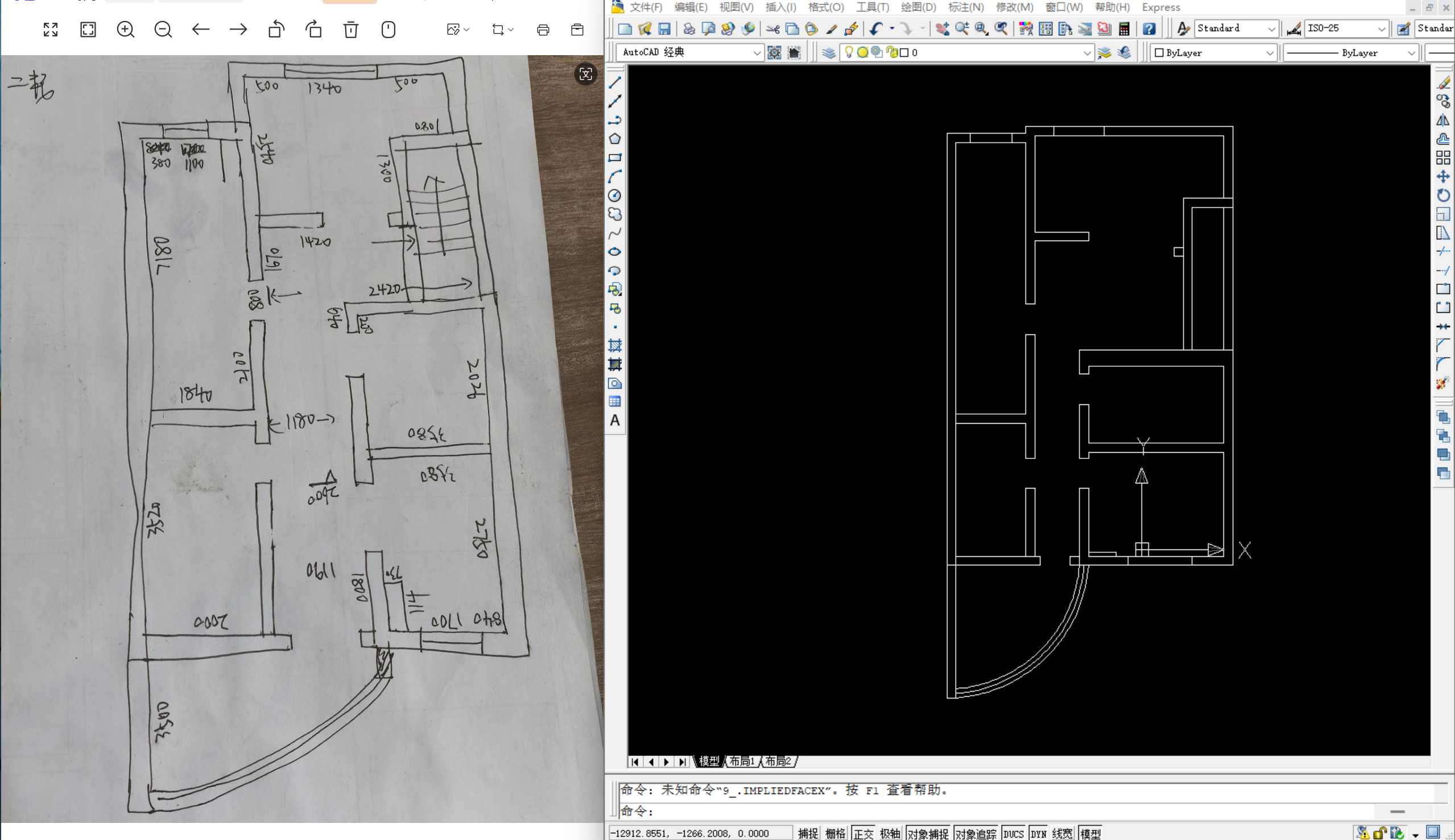Select the Circle draw tool

[x=615, y=196]
